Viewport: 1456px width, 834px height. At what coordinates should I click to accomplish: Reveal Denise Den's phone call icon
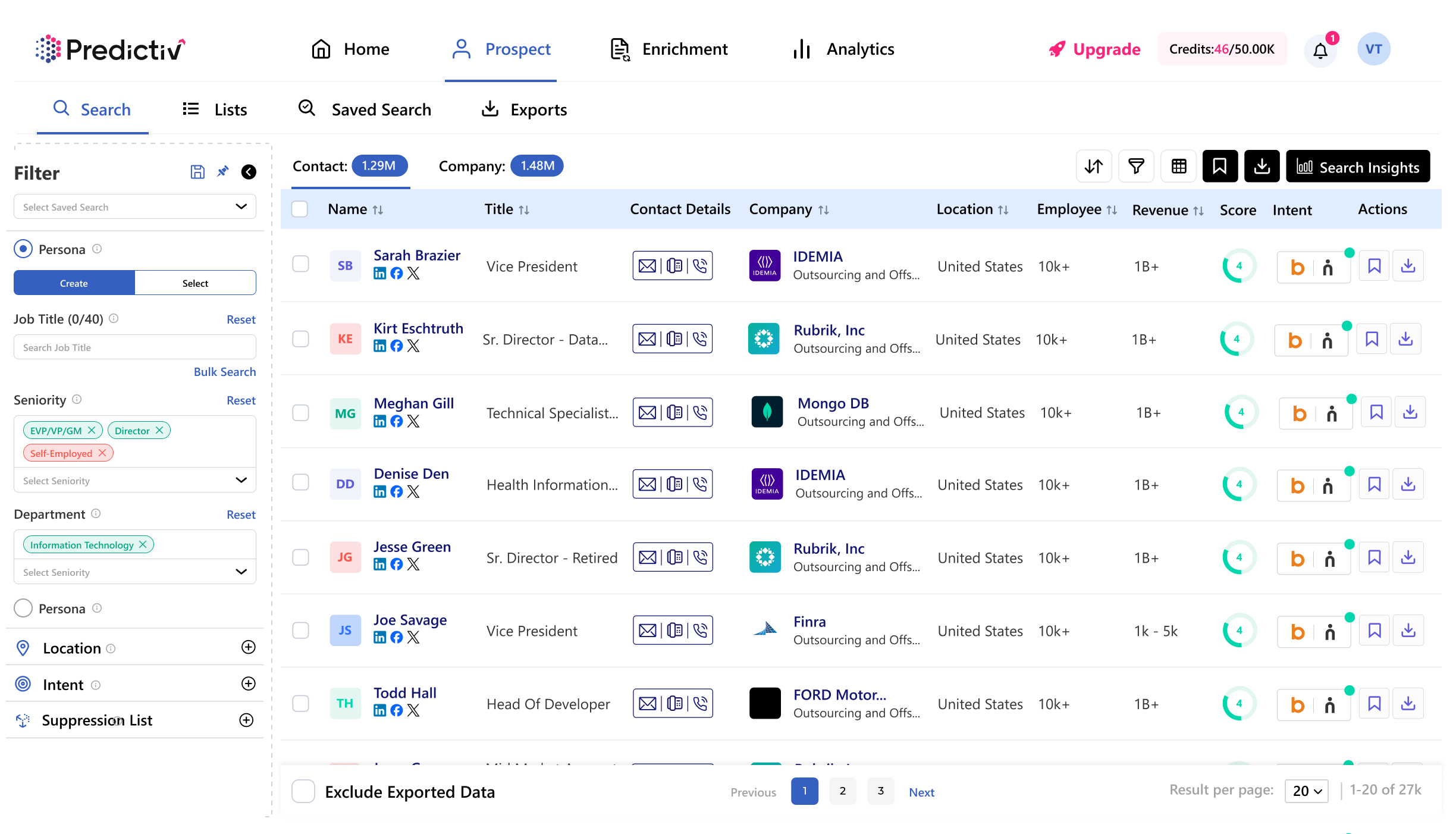(x=700, y=484)
